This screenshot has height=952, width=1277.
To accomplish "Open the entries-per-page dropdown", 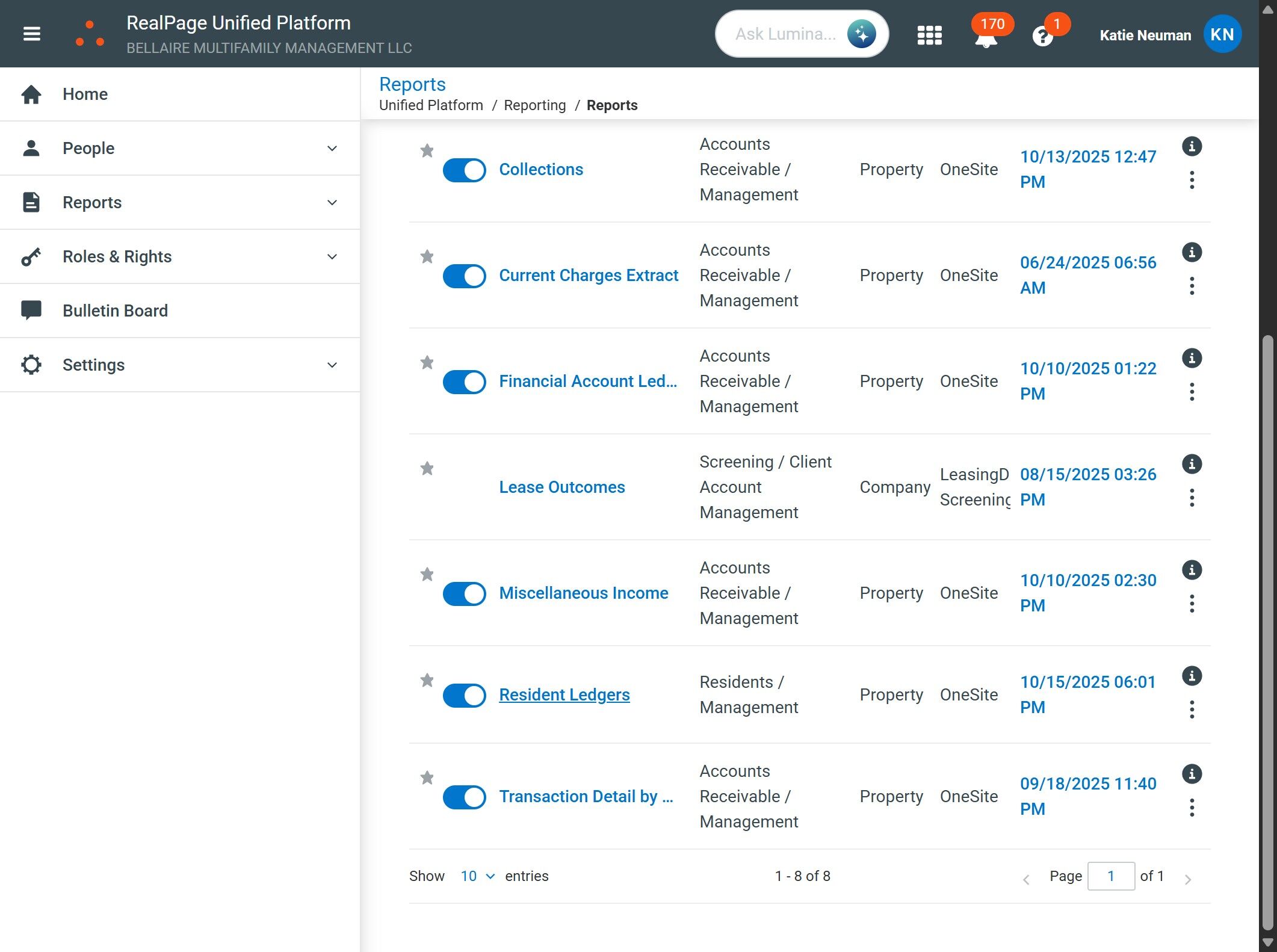I will [x=477, y=876].
